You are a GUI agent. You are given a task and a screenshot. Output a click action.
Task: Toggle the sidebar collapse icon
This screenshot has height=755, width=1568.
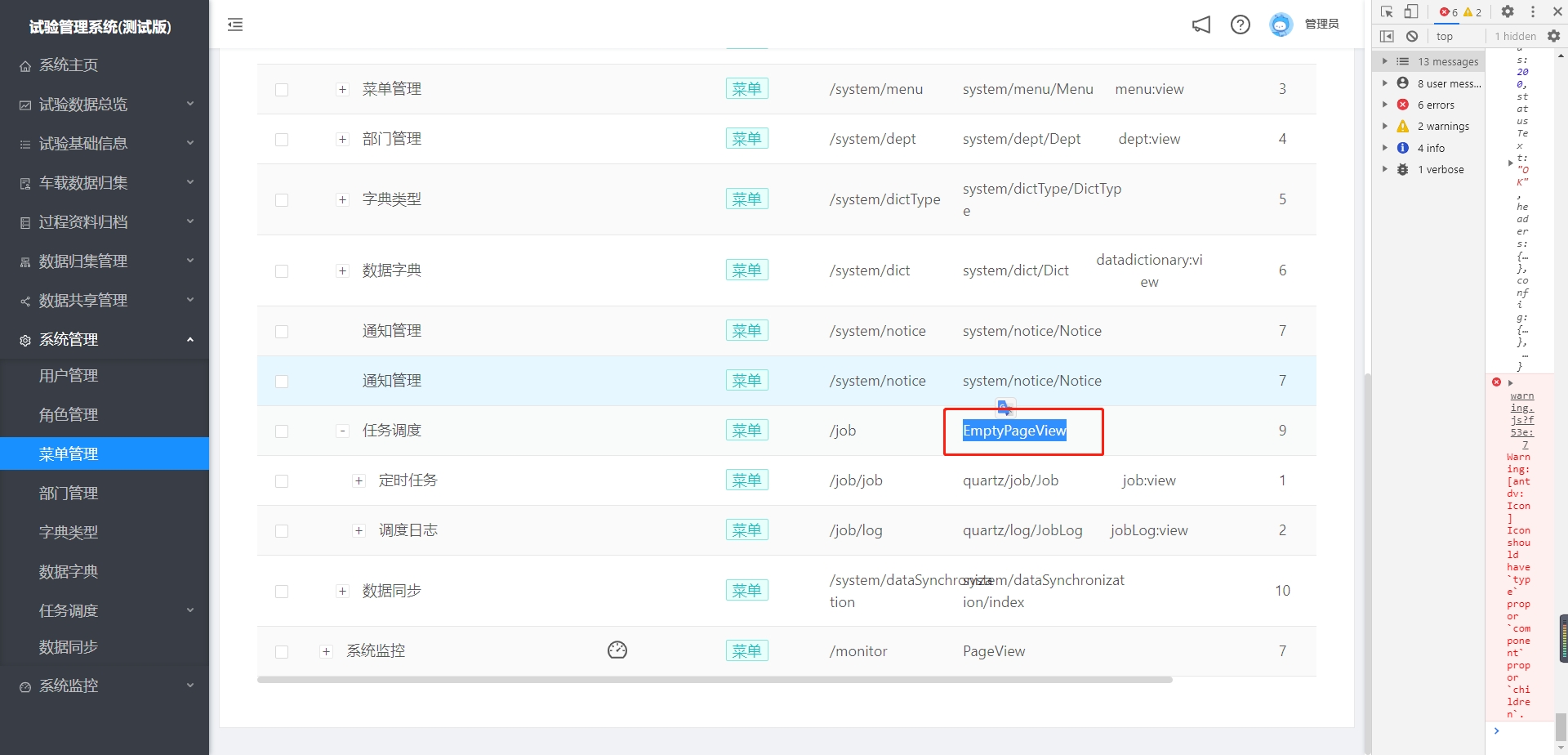point(235,25)
